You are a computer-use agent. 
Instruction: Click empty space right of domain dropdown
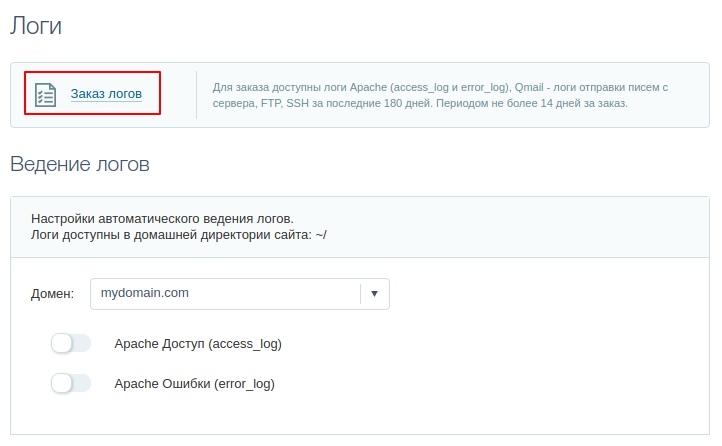[540, 294]
